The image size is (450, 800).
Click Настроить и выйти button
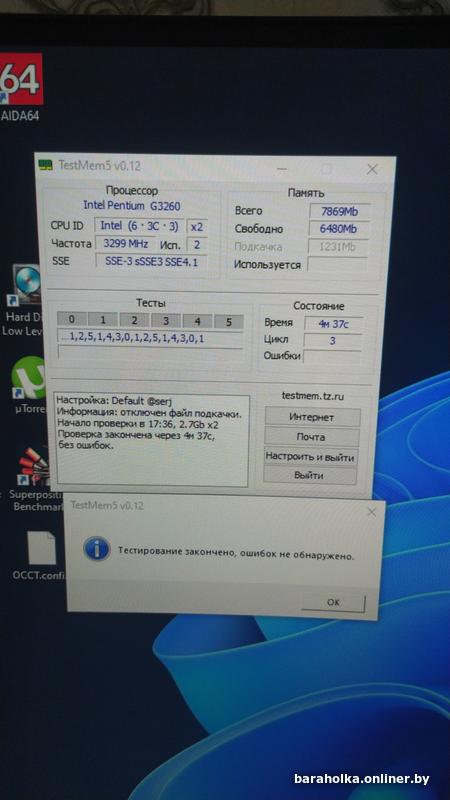coord(310,457)
